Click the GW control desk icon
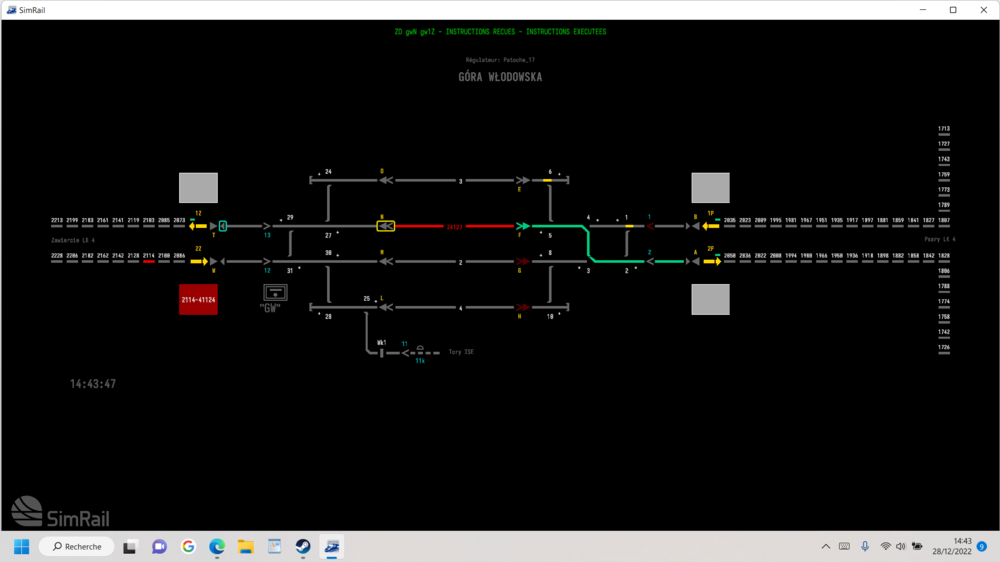 coord(274,292)
